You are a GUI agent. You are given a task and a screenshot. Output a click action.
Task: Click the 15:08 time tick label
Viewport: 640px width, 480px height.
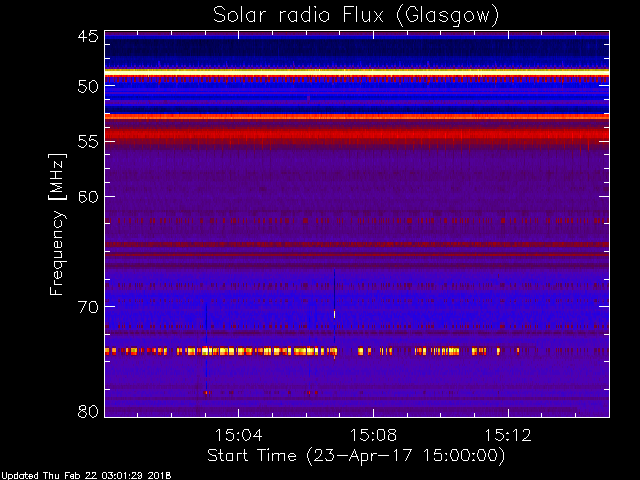pyautogui.click(x=373, y=435)
